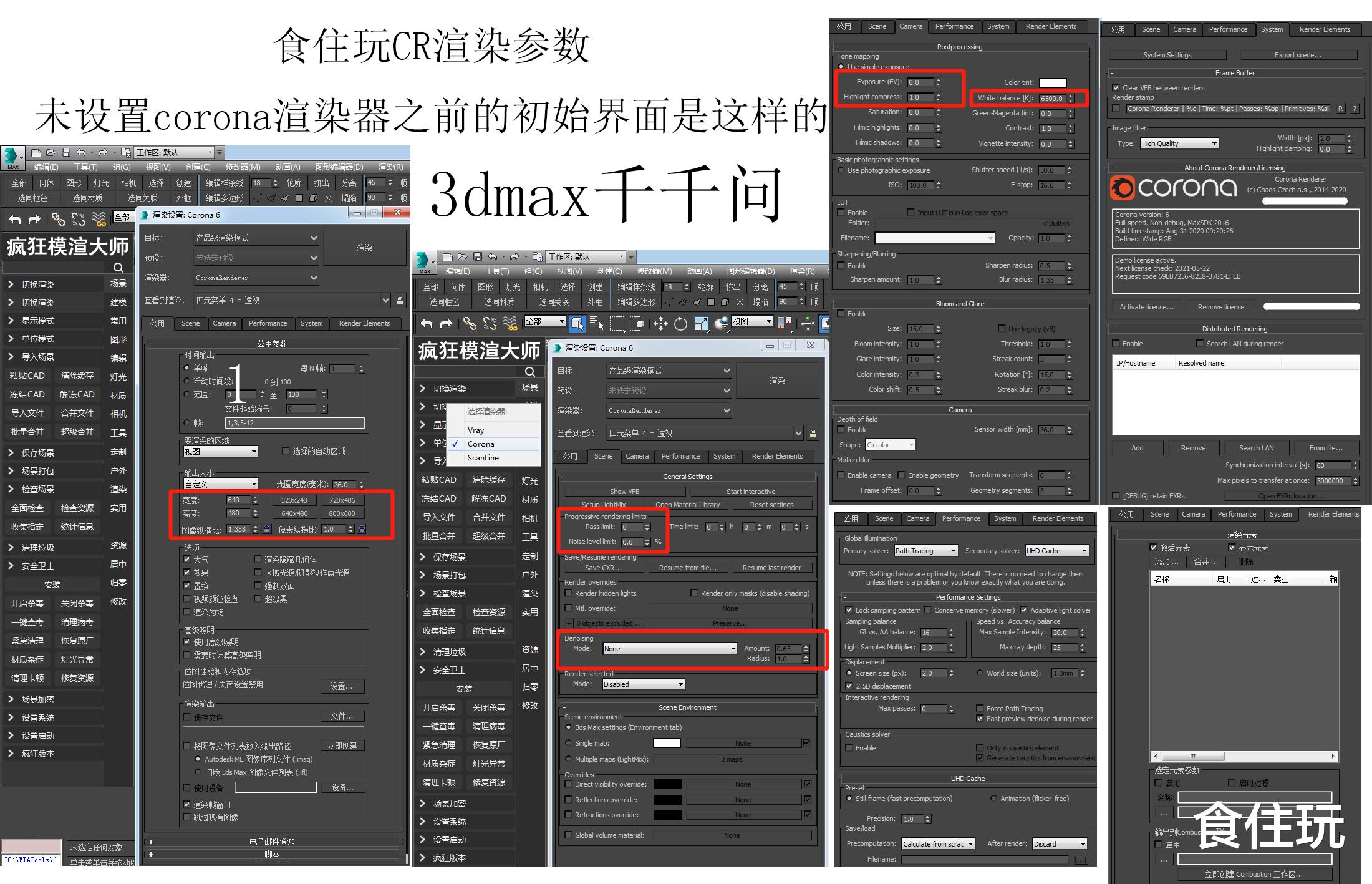The width and height of the screenshot is (1372, 884).
Task: Click Select and Link chain icon in left window
Action: pyautogui.click(x=58, y=219)
